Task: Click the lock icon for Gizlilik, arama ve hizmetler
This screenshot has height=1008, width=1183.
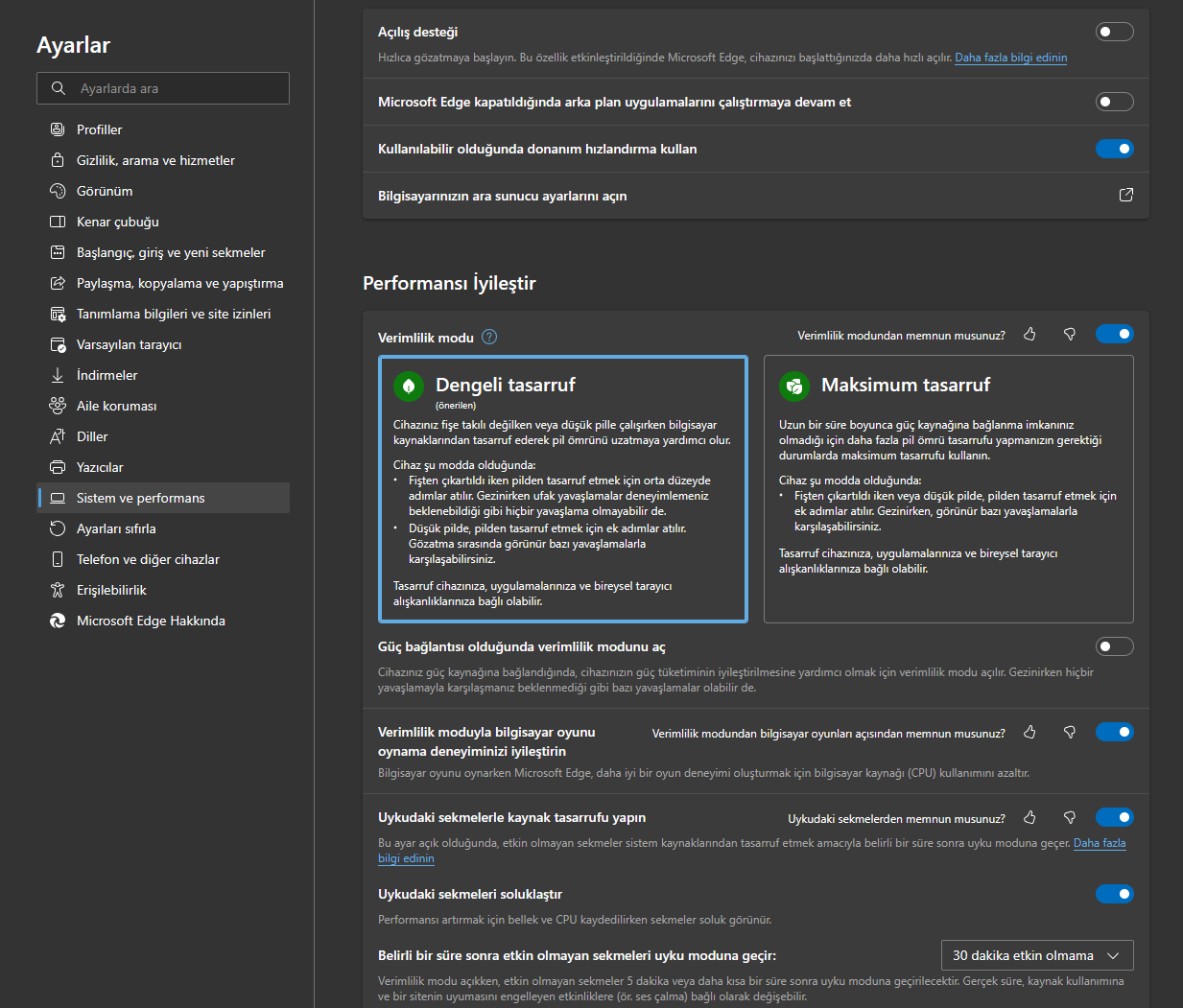Action: (58, 160)
